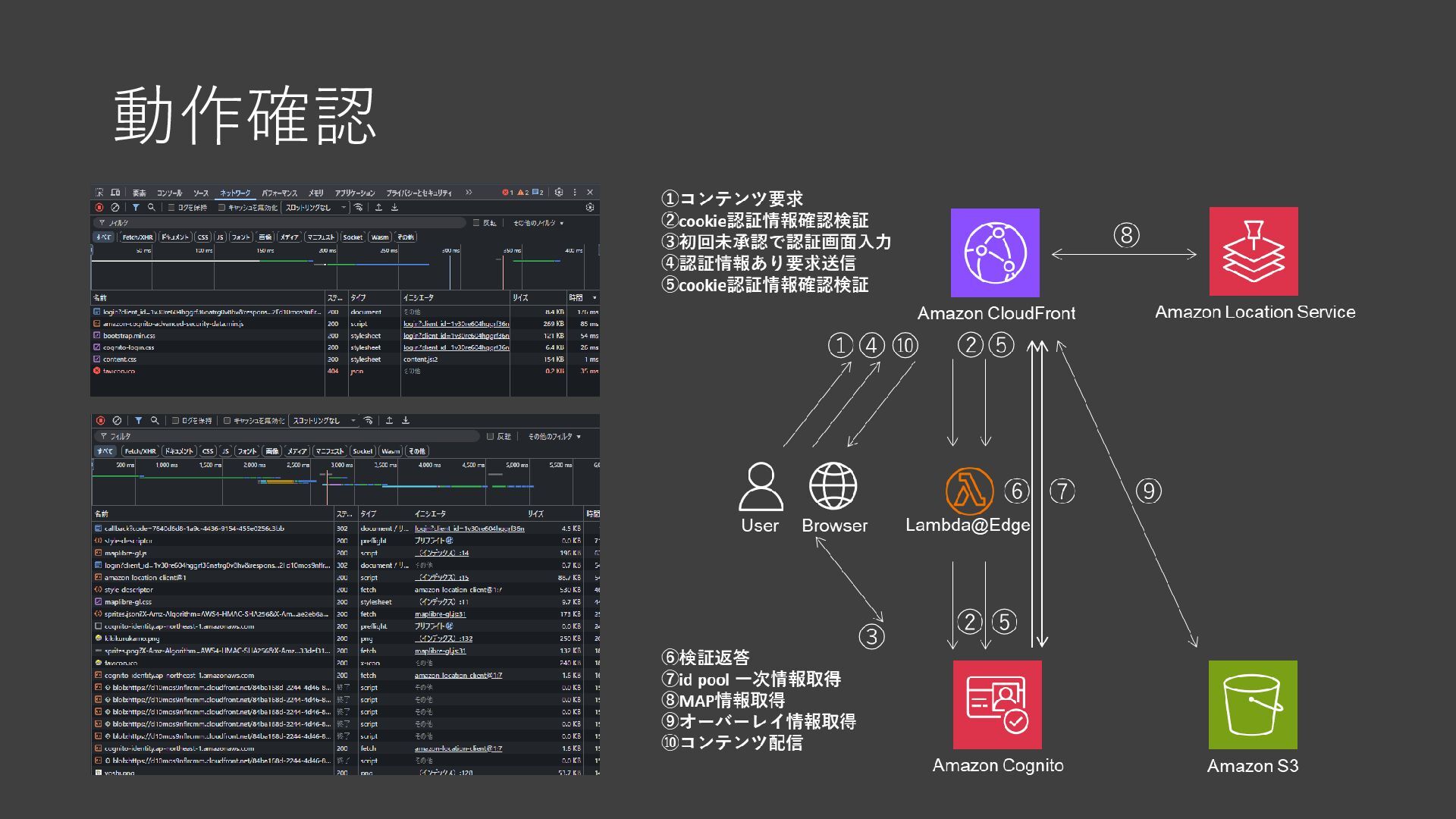
Task: Select the Fetch/XHR filter in the upper panel
Action: coord(137,237)
